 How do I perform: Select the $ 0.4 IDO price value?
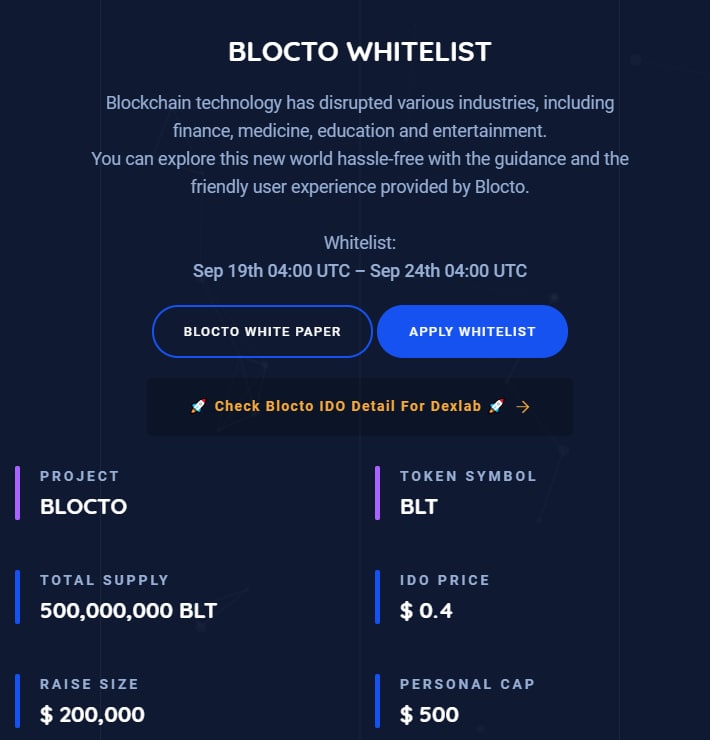[x=426, y=611]
